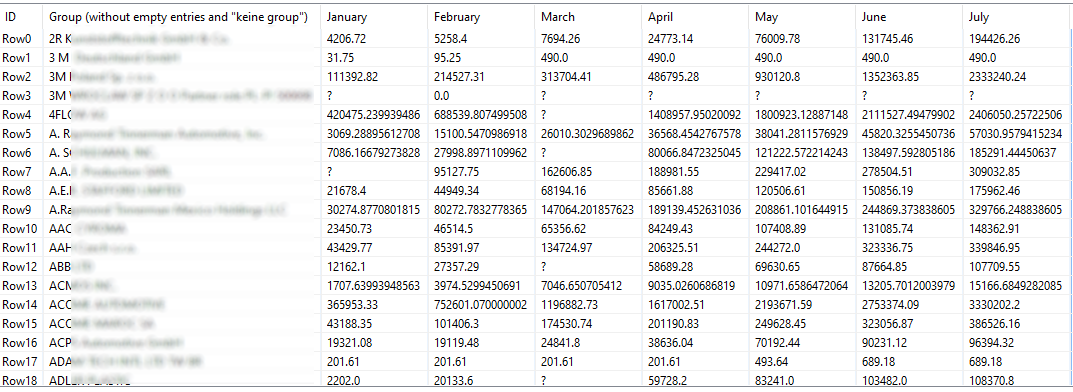
Task: Click the Row3 row identifier
Action: [17, 96]
